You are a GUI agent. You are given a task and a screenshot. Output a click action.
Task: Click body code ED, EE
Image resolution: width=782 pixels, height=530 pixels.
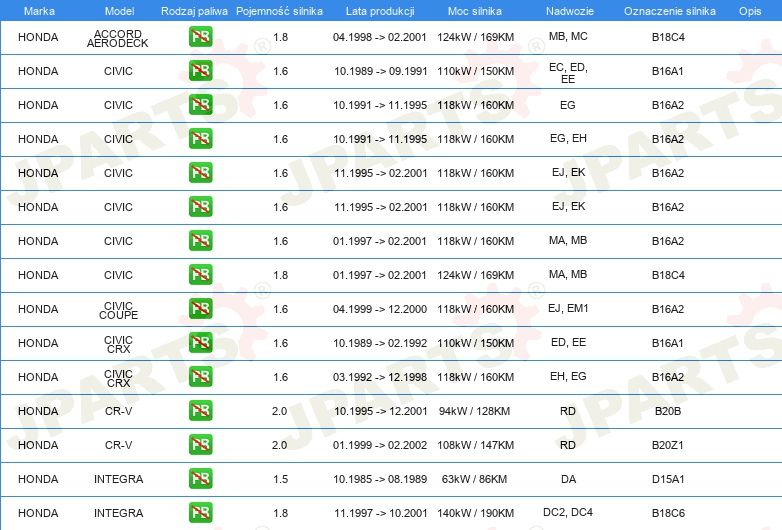[568, 342]
